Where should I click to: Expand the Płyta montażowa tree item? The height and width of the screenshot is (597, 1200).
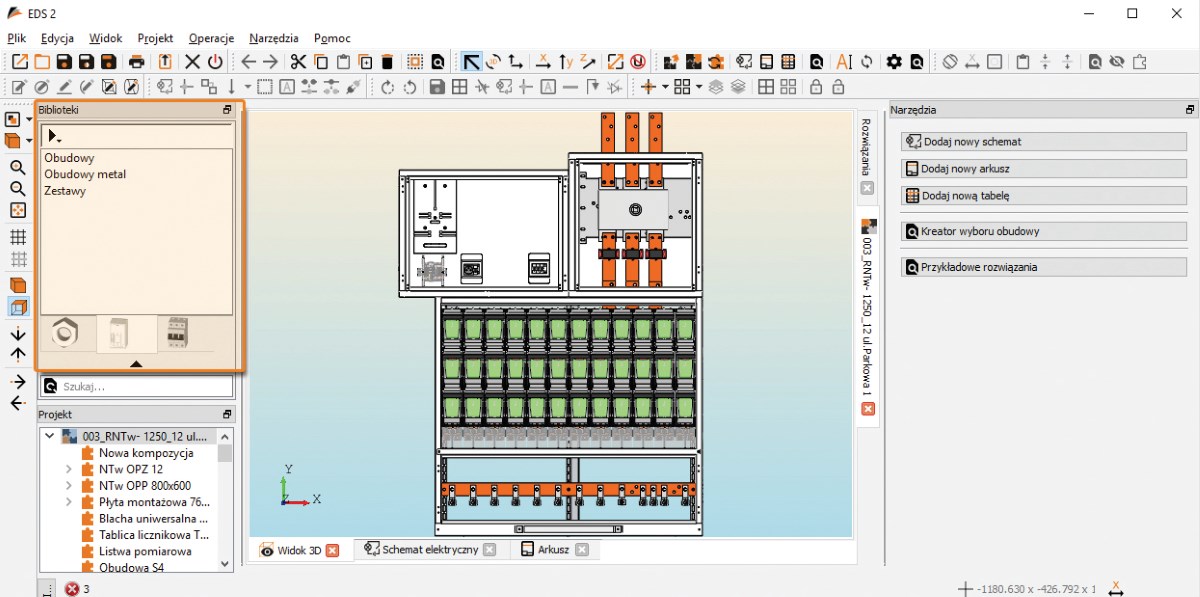[x=69, y=502]
